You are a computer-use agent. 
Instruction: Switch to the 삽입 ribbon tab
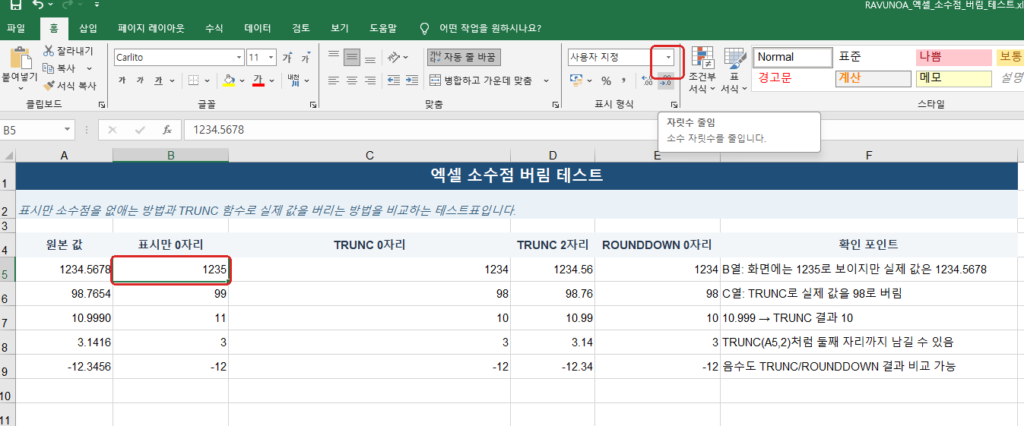click(88, 29)
